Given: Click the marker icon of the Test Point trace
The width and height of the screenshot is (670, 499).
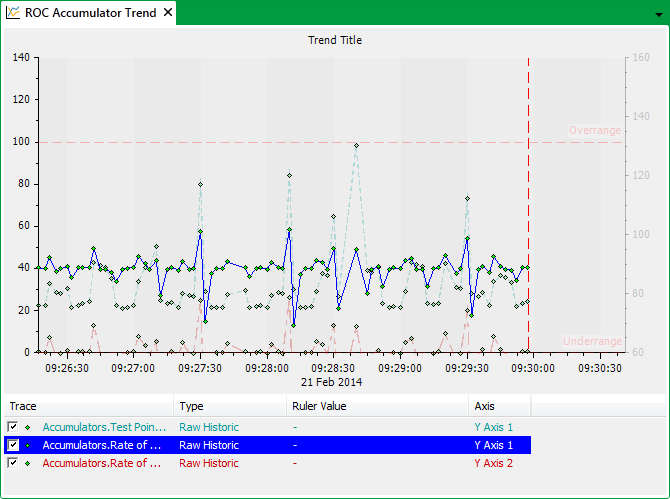Looking at the screenshot, I should [27, 427].
